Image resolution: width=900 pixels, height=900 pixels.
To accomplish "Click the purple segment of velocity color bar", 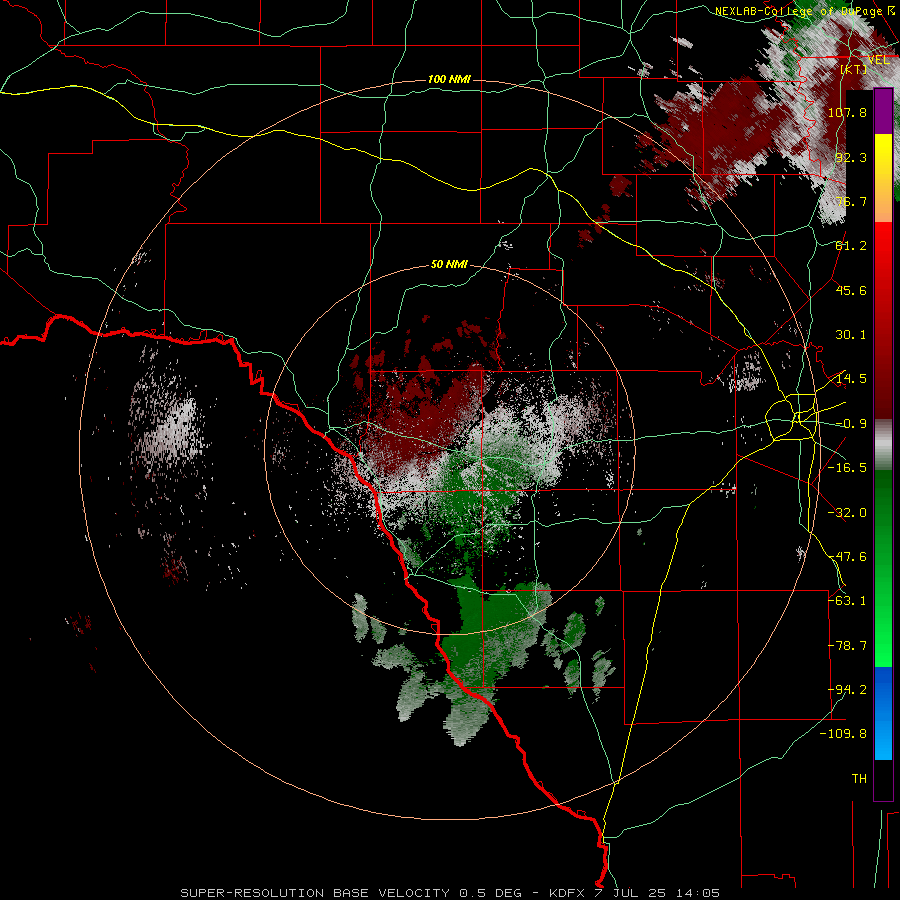I will (883, 112).
